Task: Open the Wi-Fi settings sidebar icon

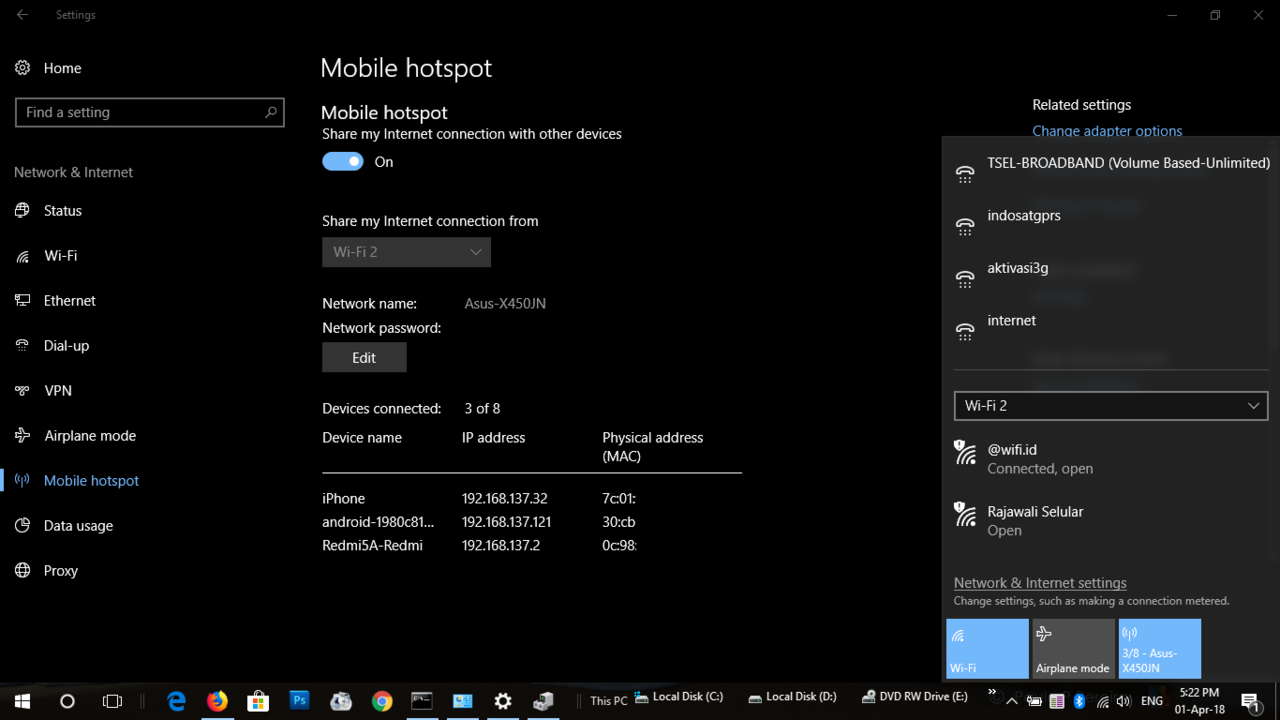Action: click(x=22, y=256)
